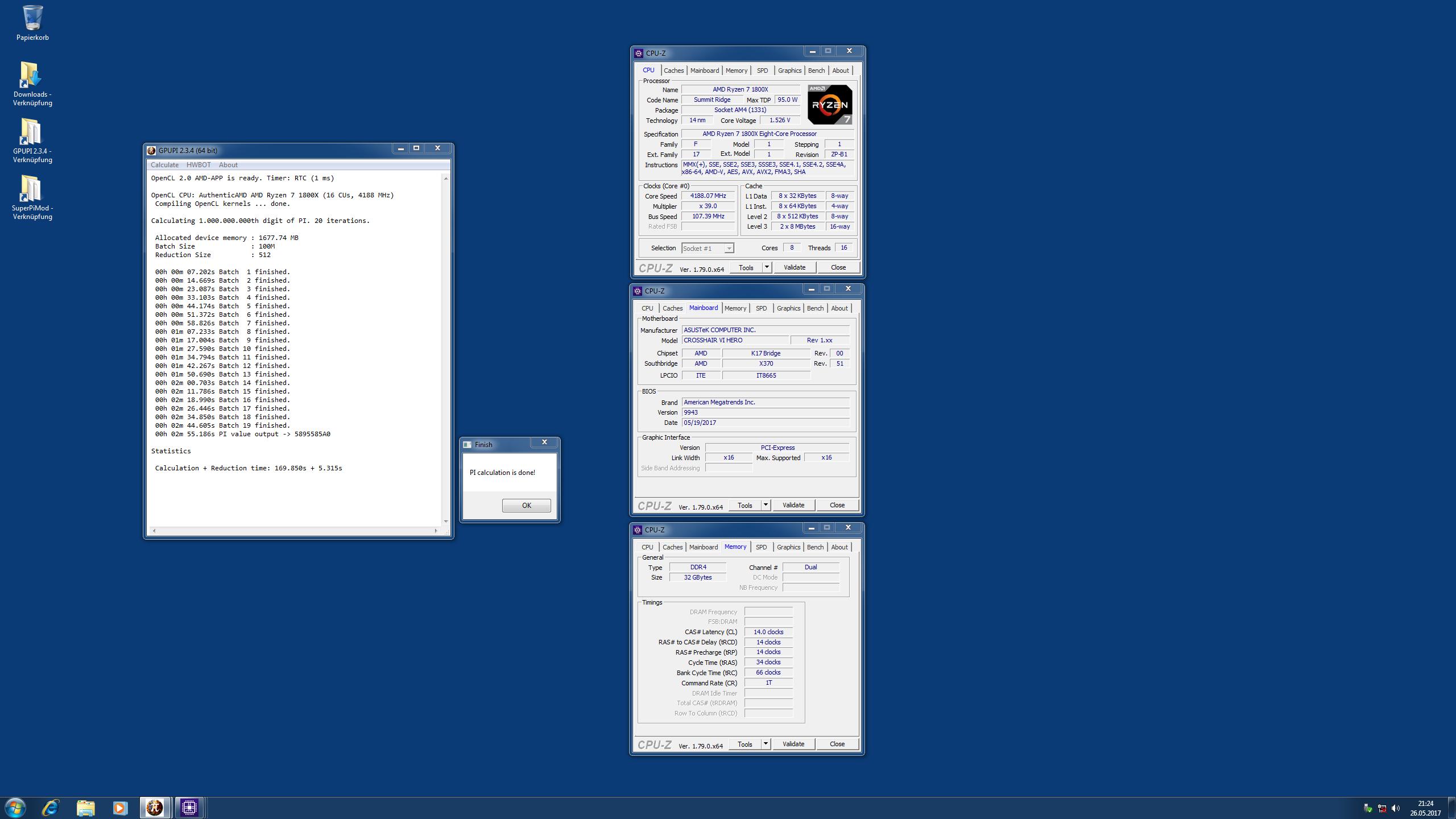Open the HWBOT menu in GPUPI
Image resolution: width=1456 pixels, height=819 pixels.
198,165
